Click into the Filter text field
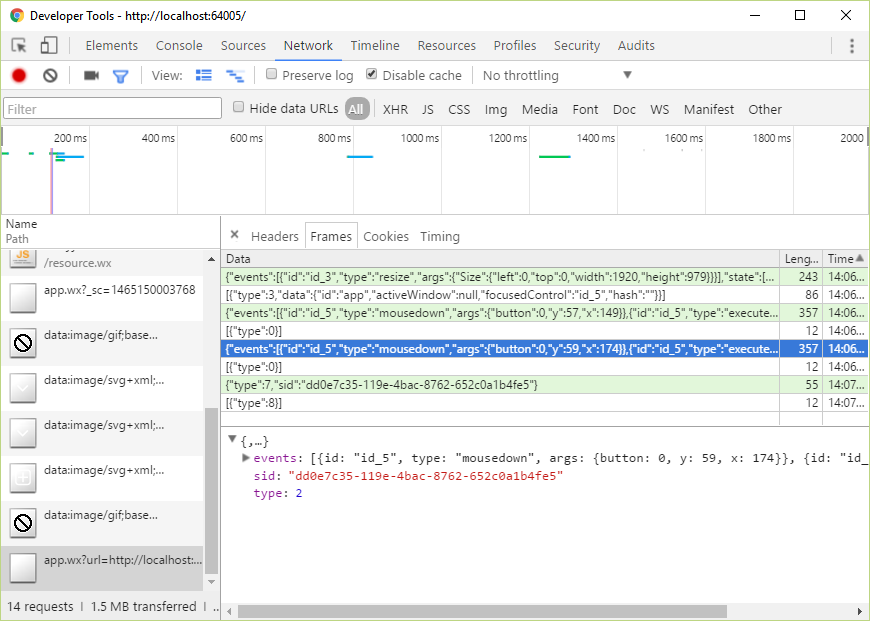The width and height of the screenshot is (870, 621). tap(113, 109)
